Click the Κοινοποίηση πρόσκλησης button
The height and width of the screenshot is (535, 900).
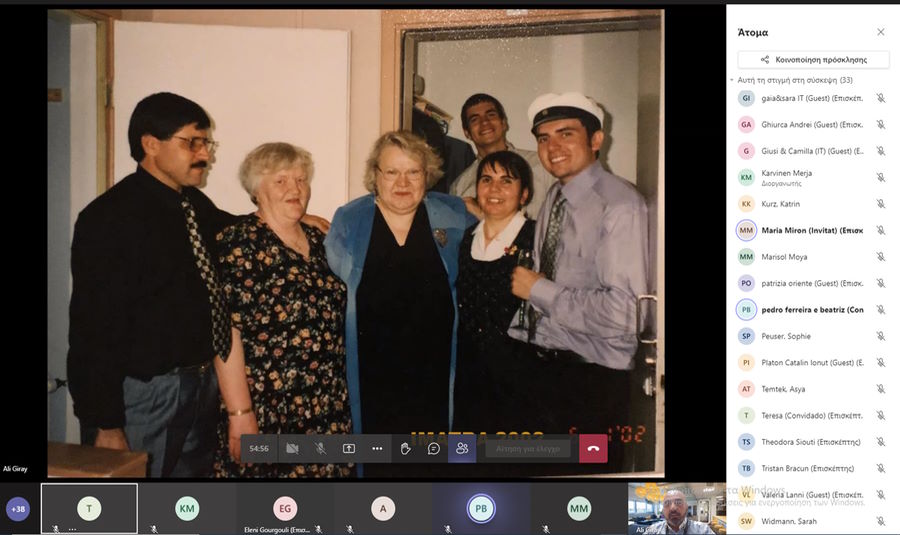click(x=813, y=60)
